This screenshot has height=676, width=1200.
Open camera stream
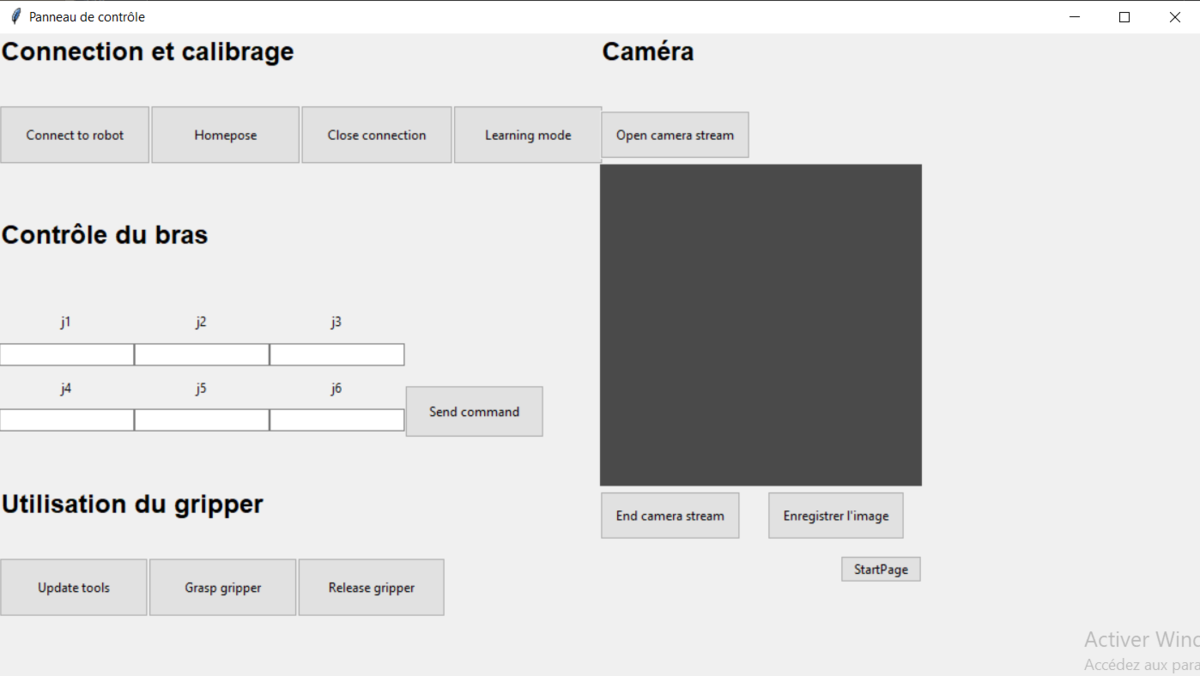pos(675,135)
